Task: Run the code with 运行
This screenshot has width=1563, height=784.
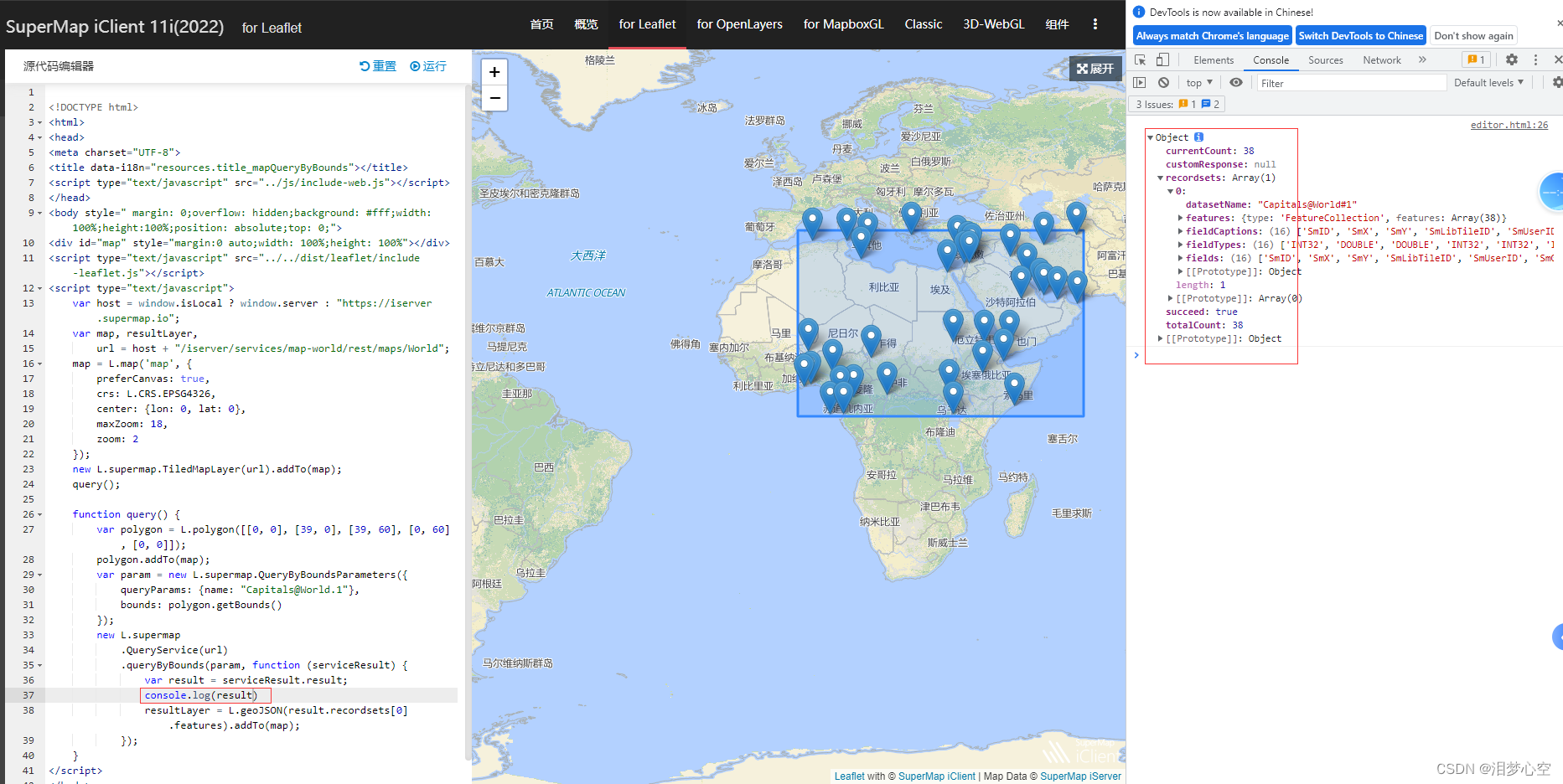Action: click(428, 66)
